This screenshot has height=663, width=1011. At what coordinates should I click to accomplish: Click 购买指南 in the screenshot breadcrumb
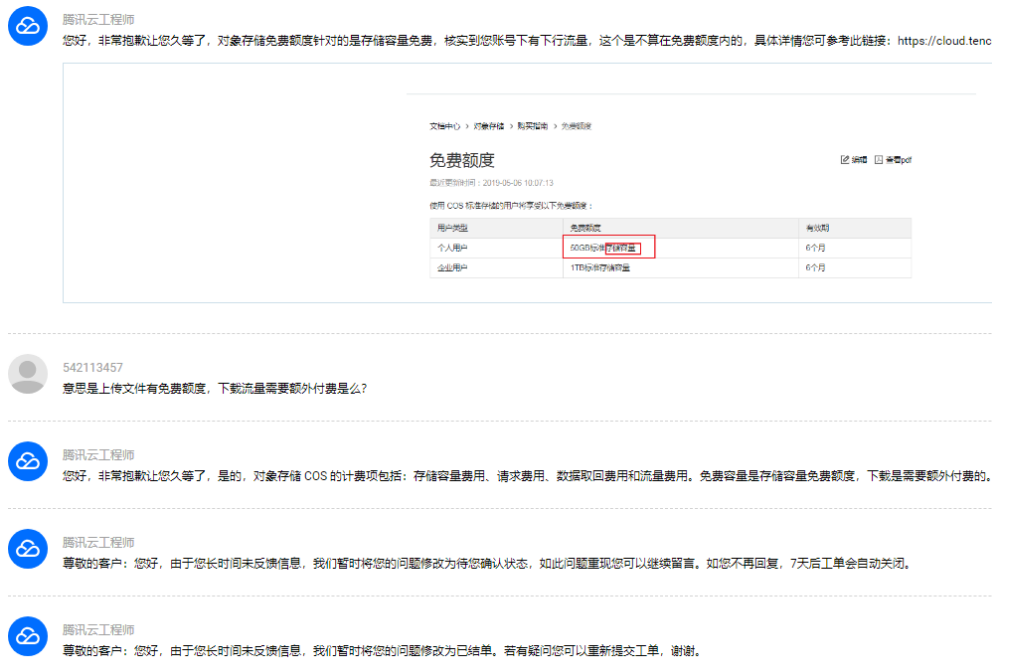coord(533,126)
